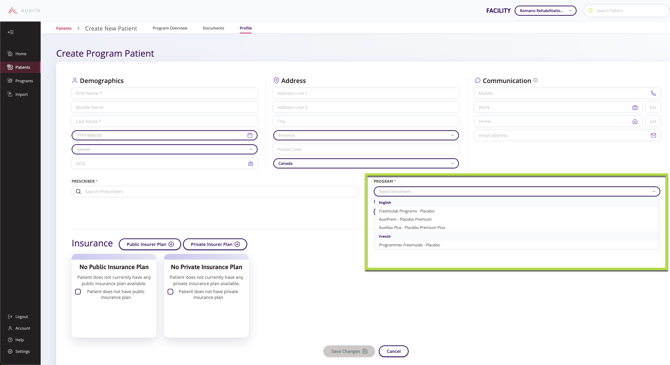The width and height of the screenshot is (670, 365).
Task: Focus the Search Prescribers field
Action: tap(215, 191)
